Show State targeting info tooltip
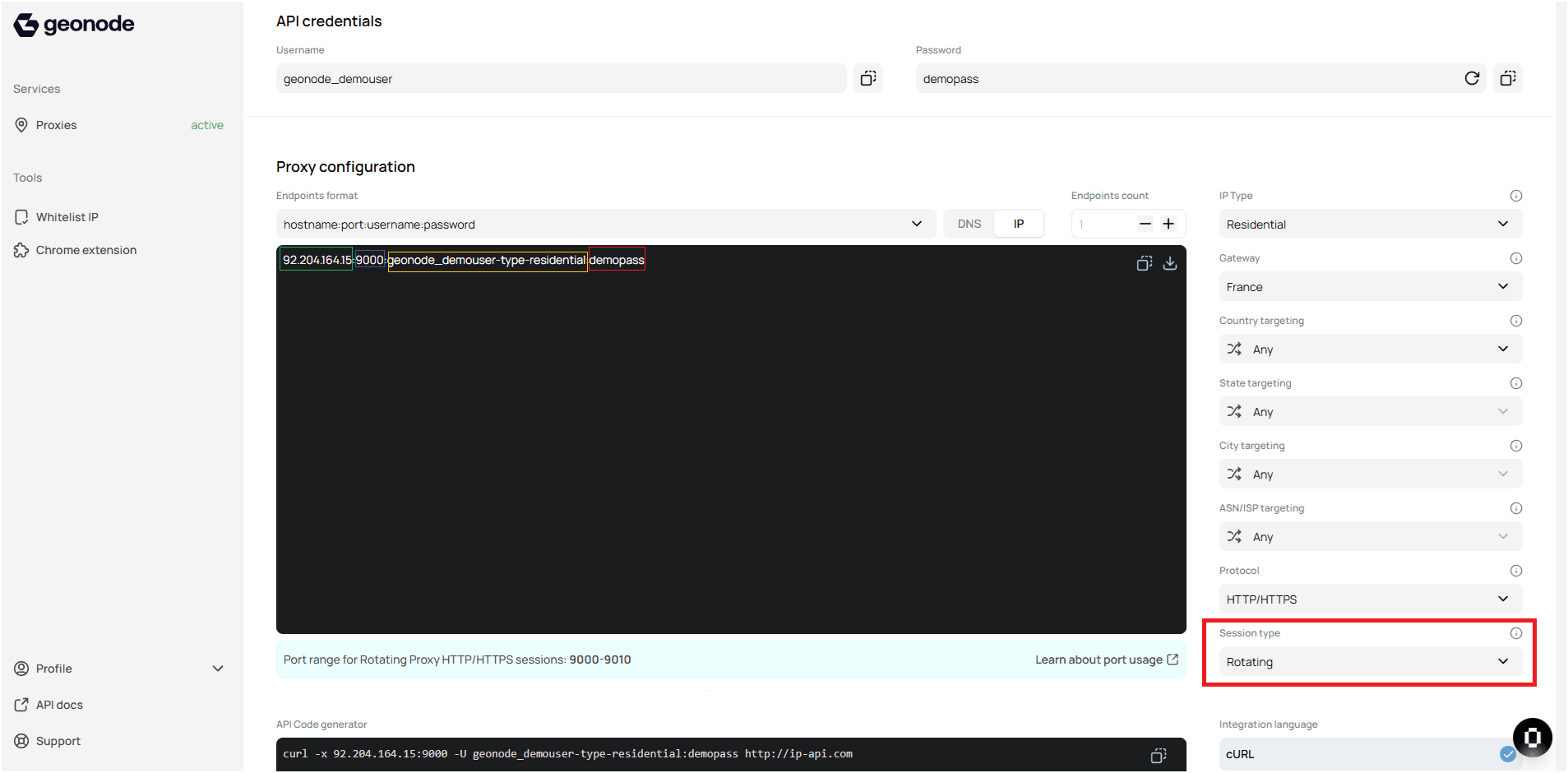 (x=1516, y=383)
